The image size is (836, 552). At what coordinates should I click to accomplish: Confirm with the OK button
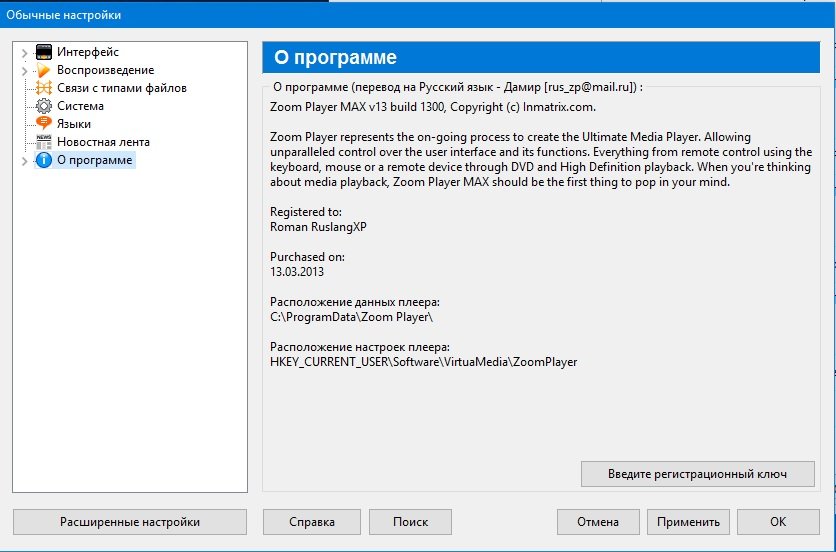tap(777, 522)
